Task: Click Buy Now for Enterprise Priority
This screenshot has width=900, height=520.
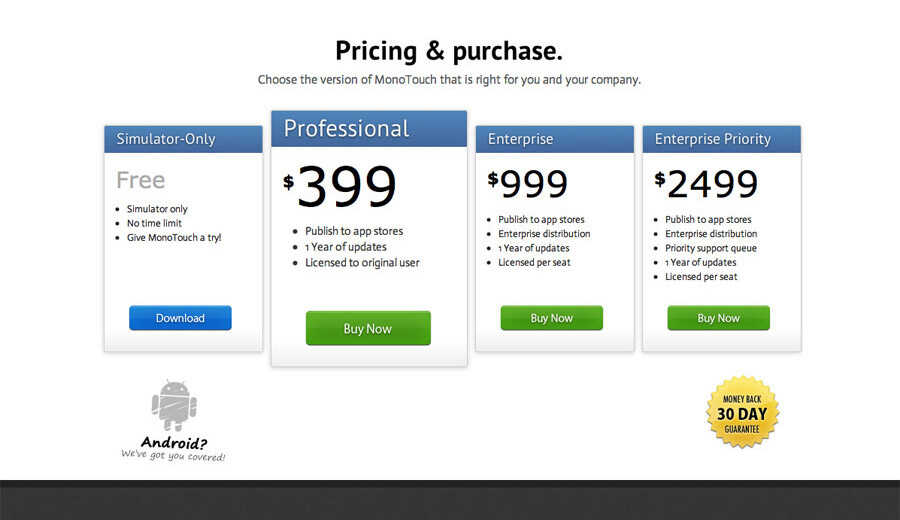Action: (x=719, y=318)
